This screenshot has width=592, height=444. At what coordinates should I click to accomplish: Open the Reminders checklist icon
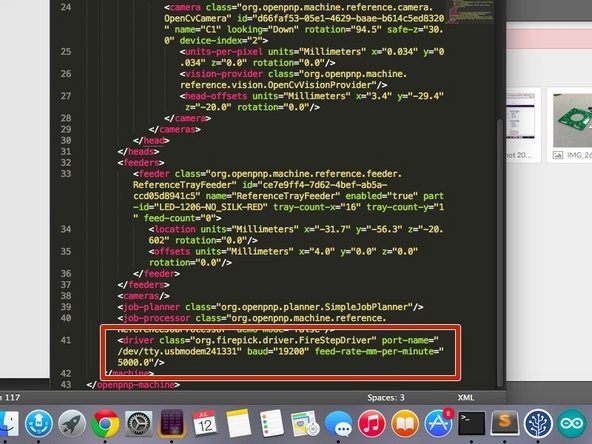click(x=271, y=424)
